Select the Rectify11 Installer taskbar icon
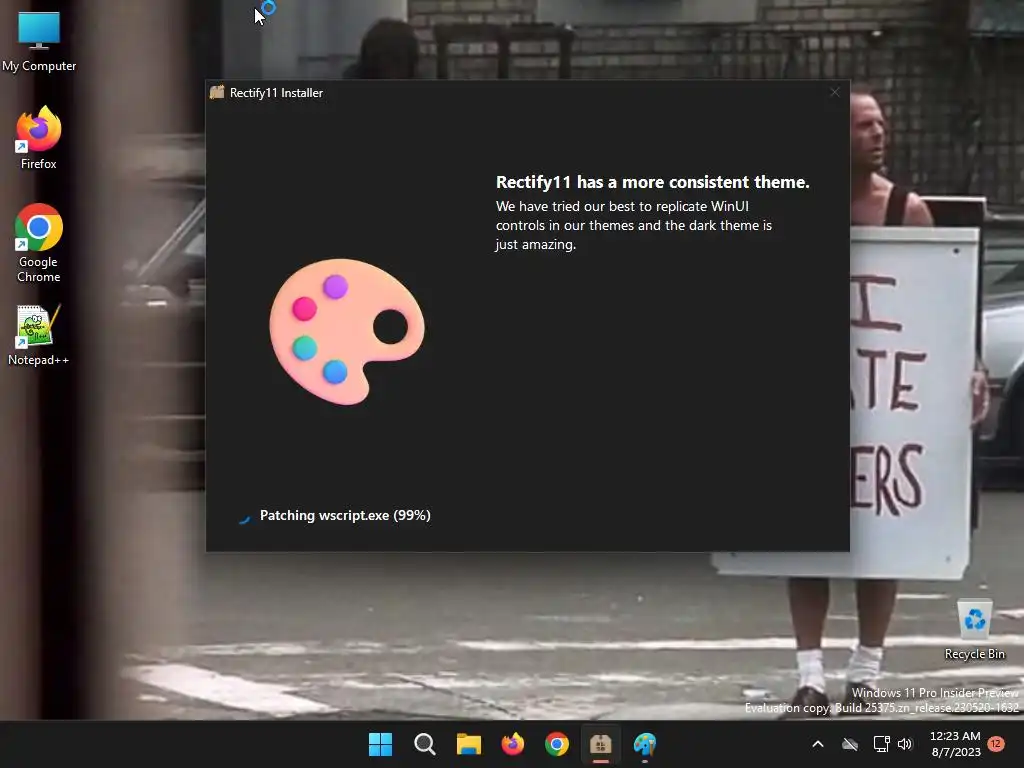The image size is (1024, 768). (x=601, y=744)
